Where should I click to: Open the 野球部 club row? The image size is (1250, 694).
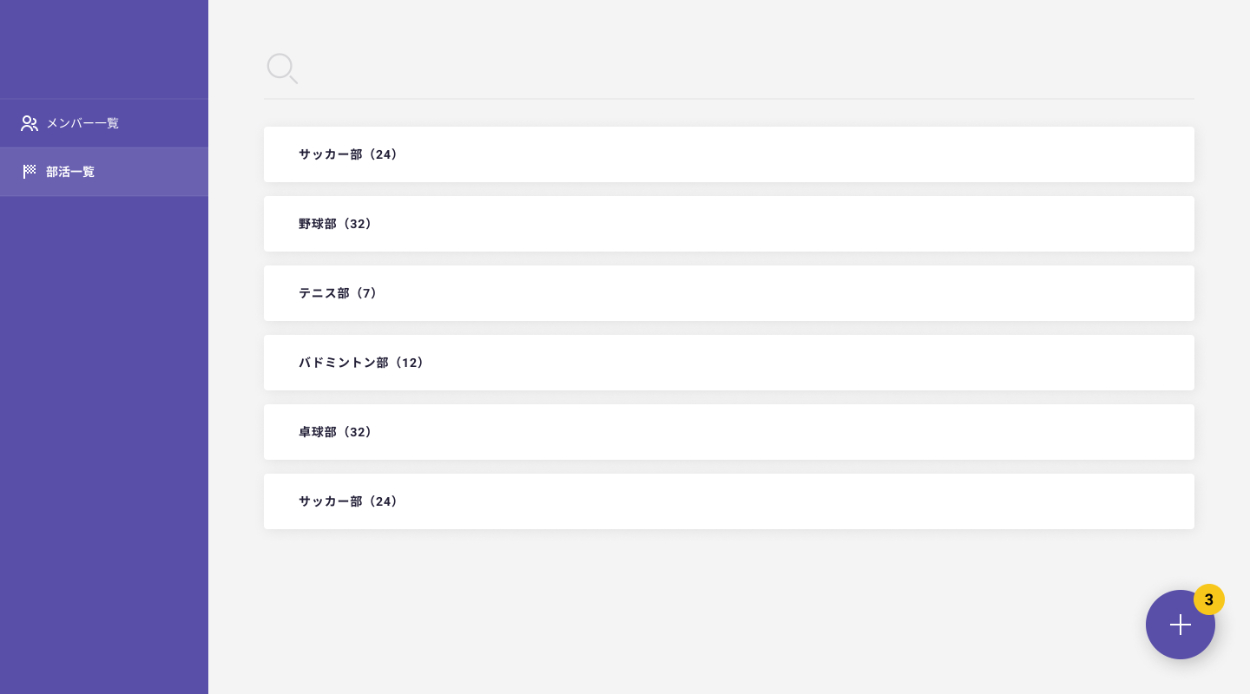(x=728, y=224)
